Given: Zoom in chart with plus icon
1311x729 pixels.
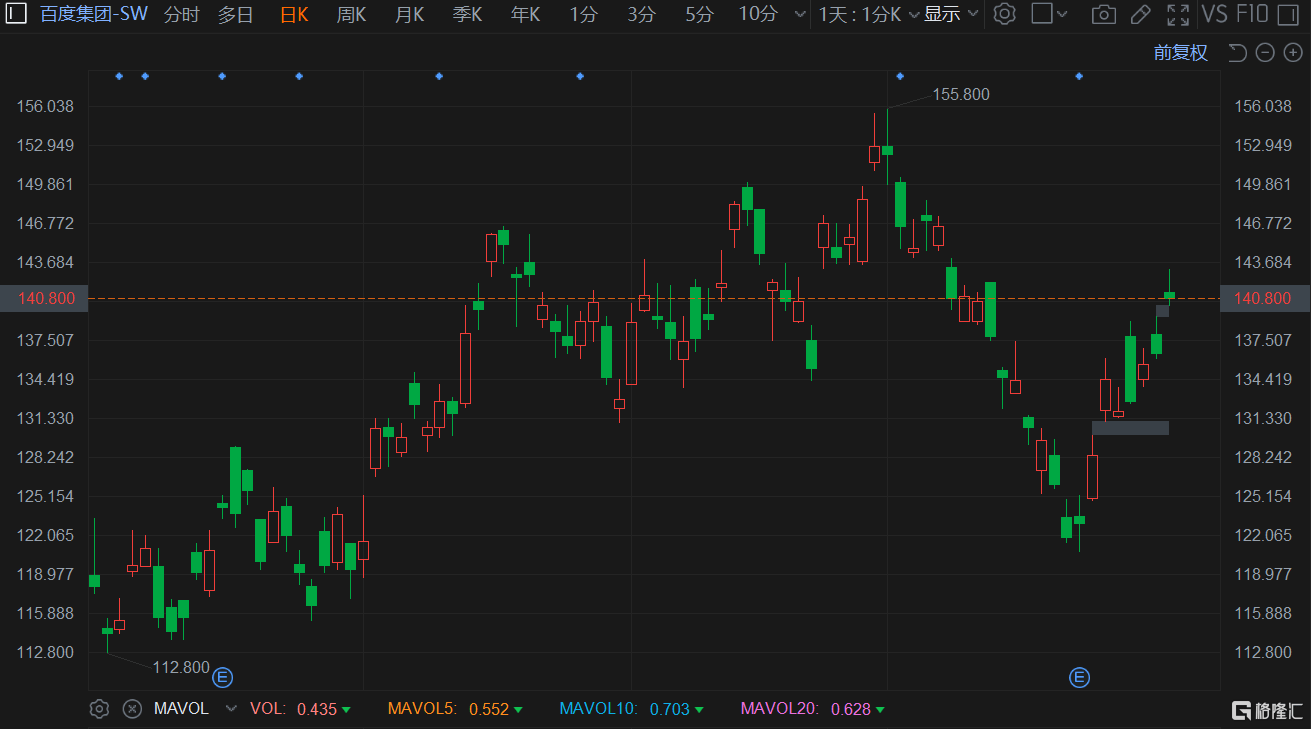Looking at the screenshot, I should click(x=1292, y=53).
